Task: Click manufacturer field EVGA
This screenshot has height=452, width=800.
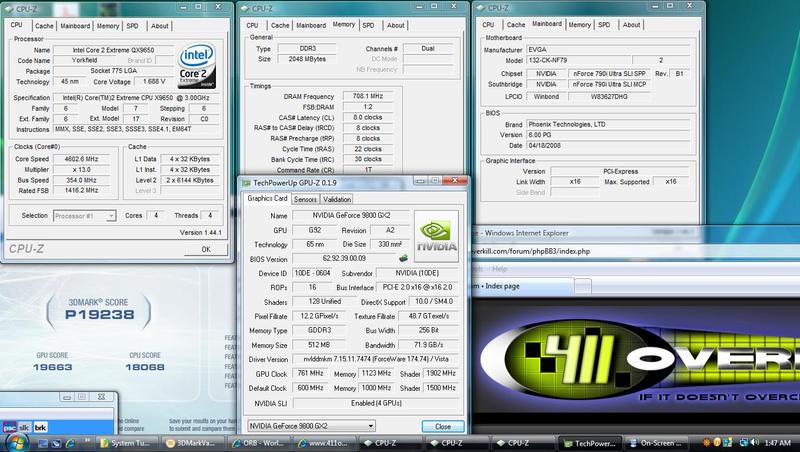Action: point(608,49)
